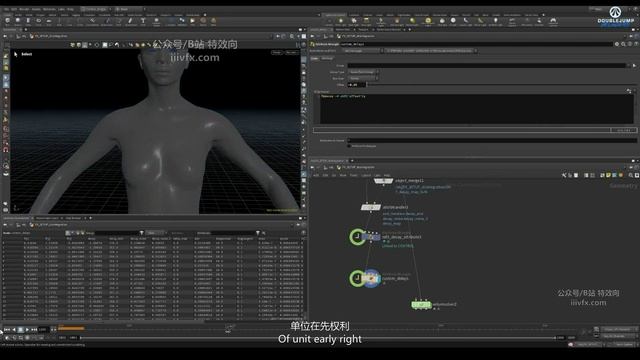The width and height of the screenshot is (640, 360).
Task: Open the Windows menu
Action: pos(49,9)
